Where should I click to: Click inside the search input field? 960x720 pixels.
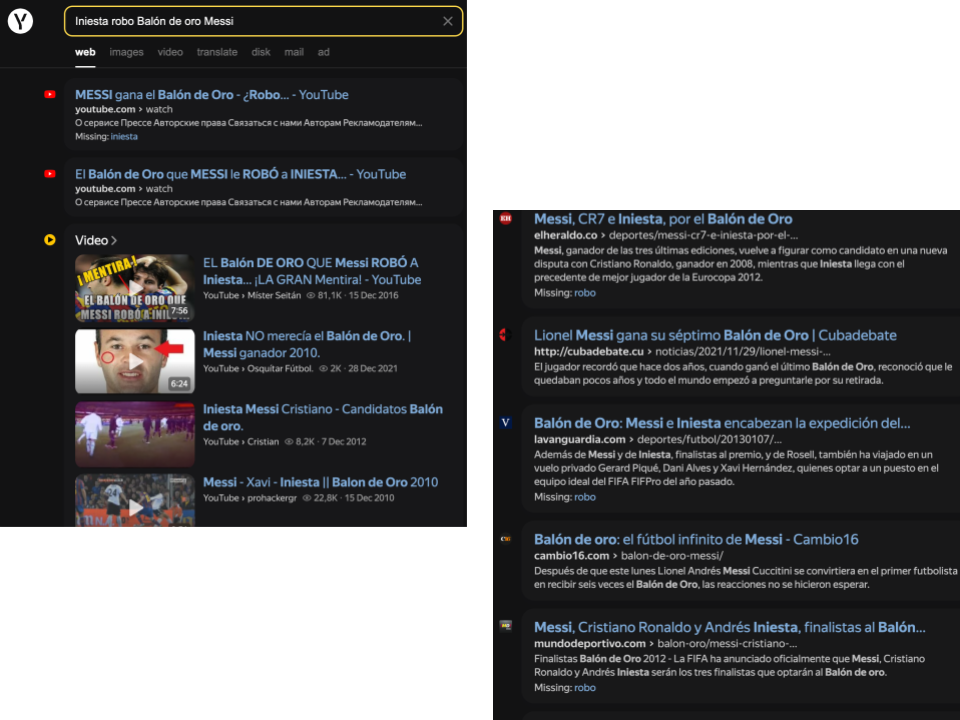250,21
